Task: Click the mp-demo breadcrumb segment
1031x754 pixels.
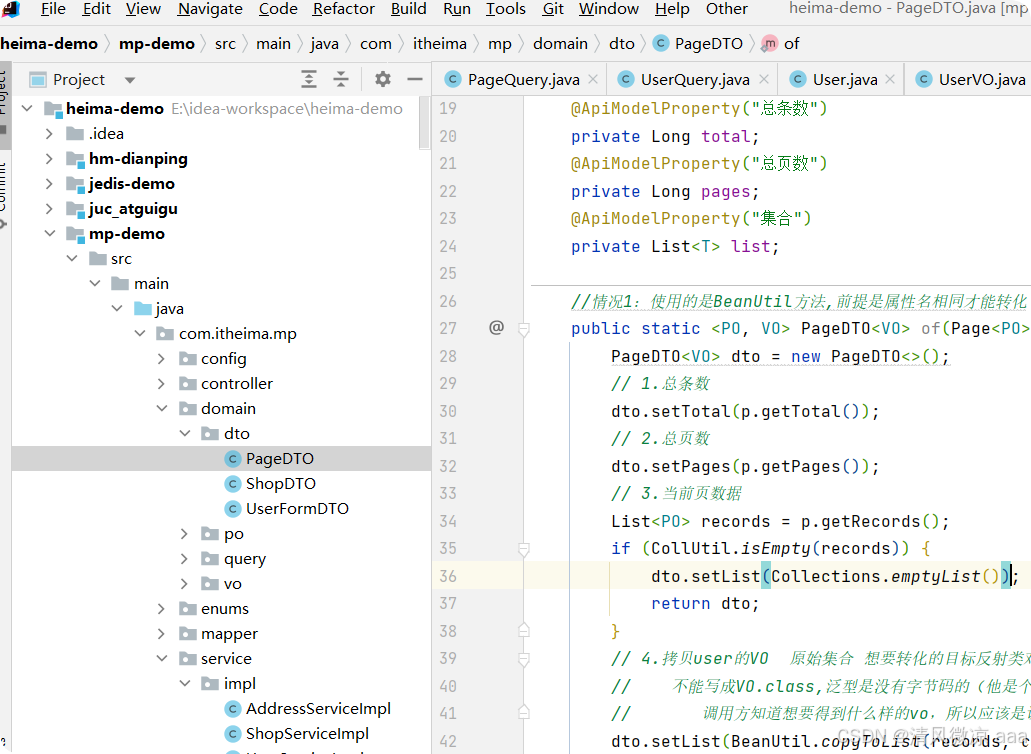Action: pyautogui.click(x=156, y=44)
